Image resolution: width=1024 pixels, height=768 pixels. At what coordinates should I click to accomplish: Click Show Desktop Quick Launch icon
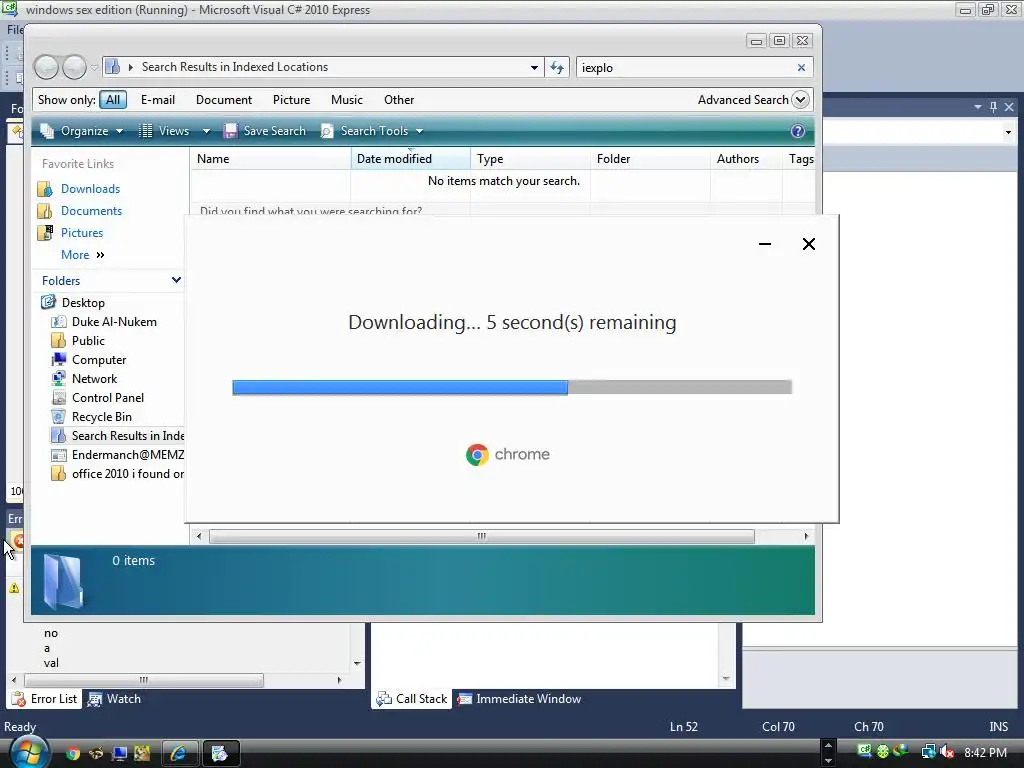119,753
